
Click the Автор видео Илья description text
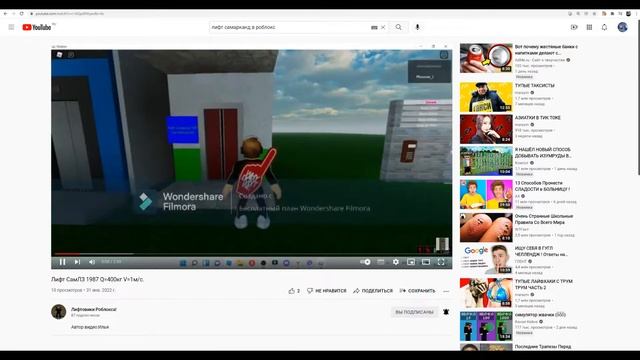click(x=90, y=327)
